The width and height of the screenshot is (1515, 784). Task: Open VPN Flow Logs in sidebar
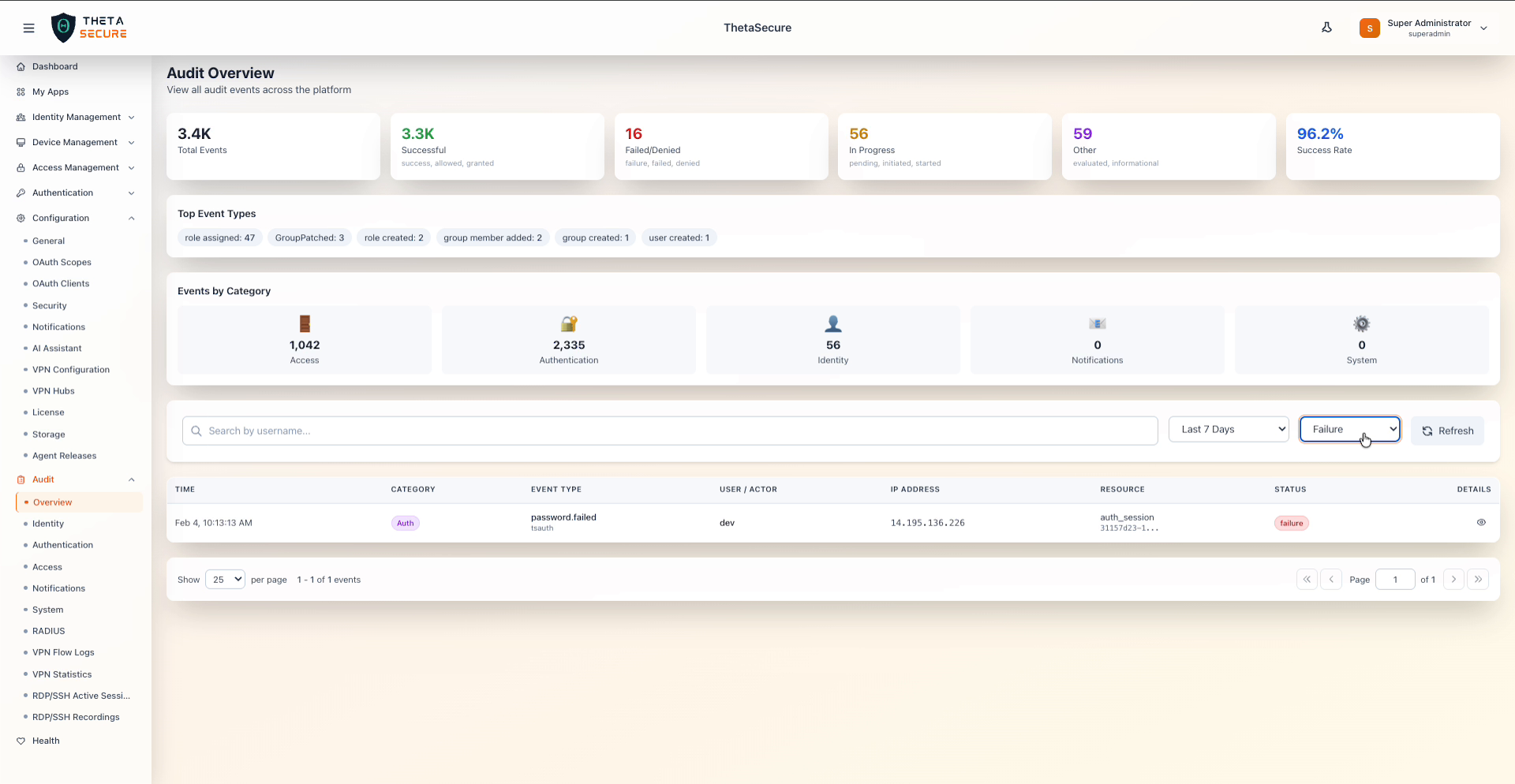coord(63,652)
